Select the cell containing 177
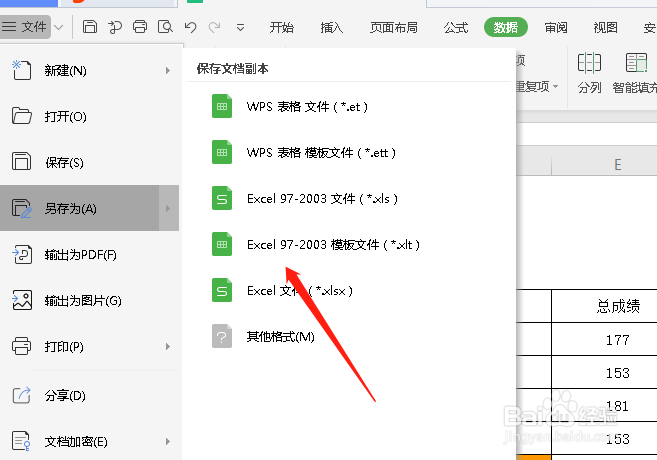The height and width of the screenshot is (460, 657). coord(604,339)
